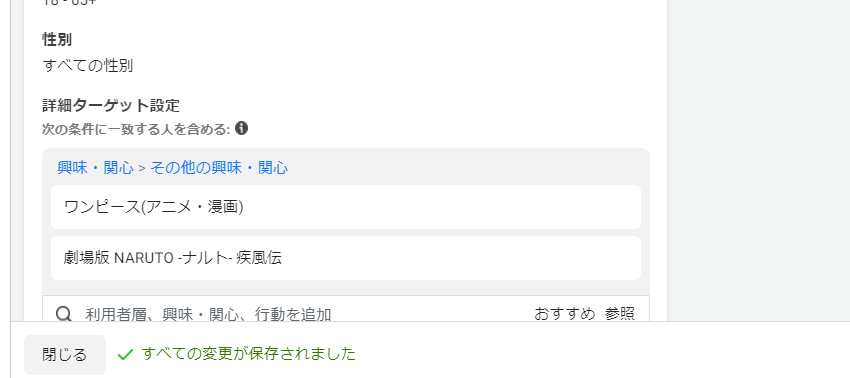Click the すべての性別 value text
The image size is (850, 378).
[88, 66]
